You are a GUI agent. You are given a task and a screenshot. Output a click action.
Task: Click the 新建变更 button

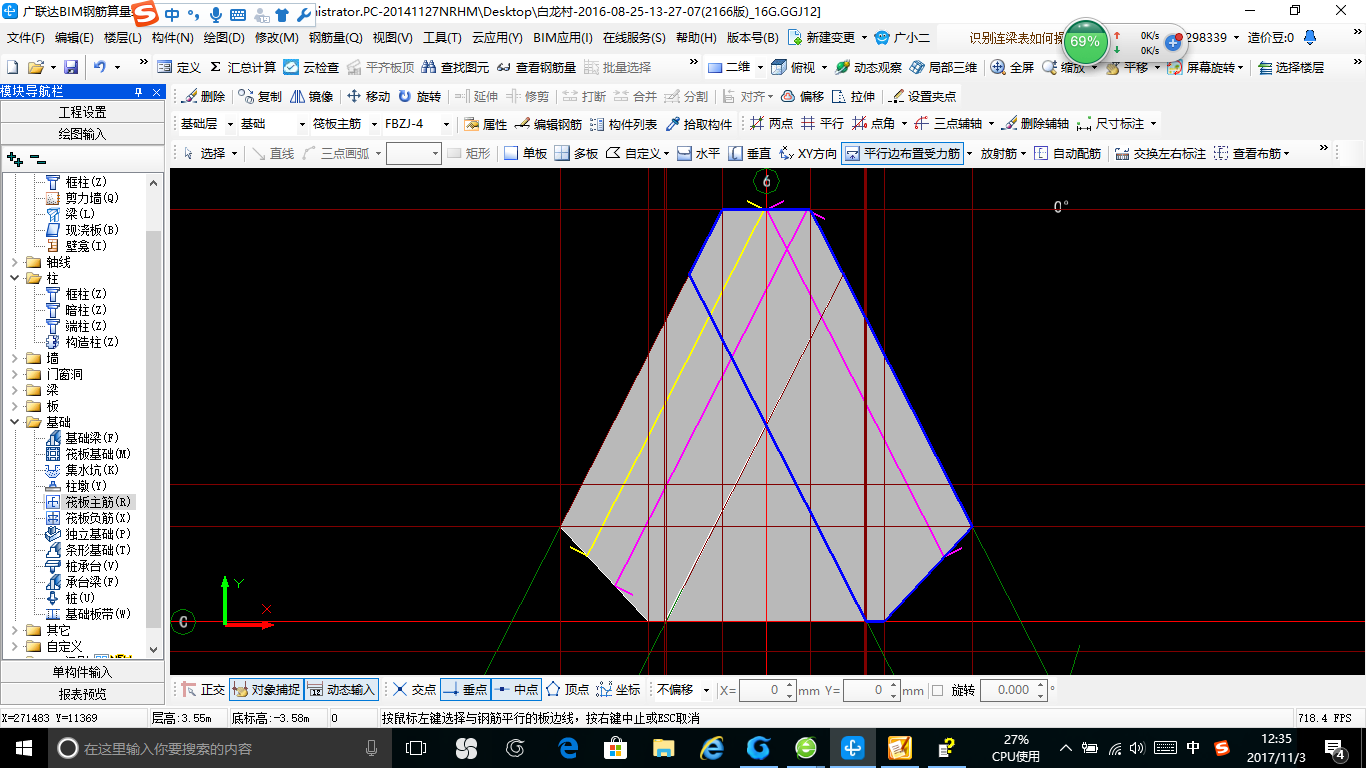824,38
